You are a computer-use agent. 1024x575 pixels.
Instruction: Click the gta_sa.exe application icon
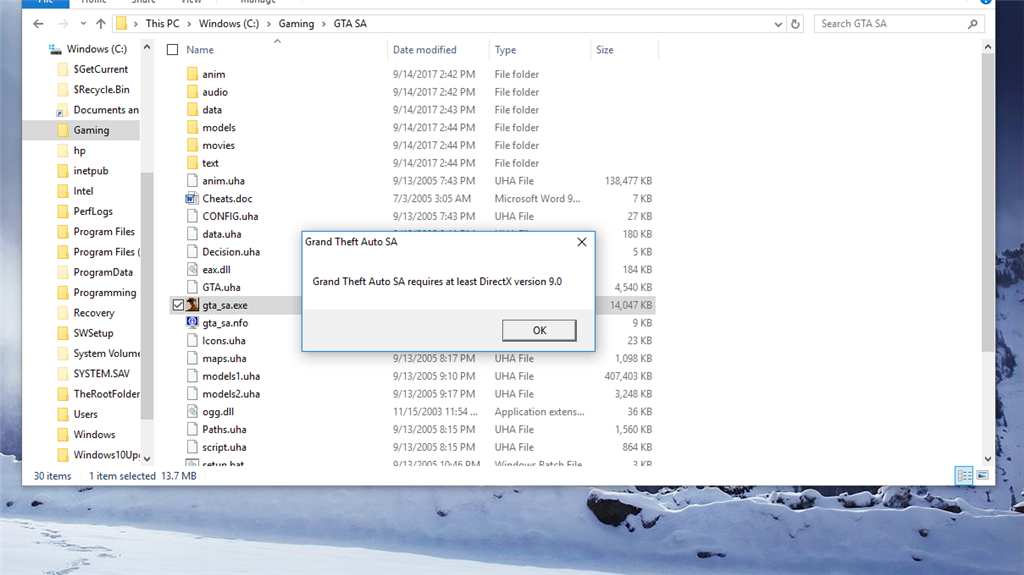pos(192,304)
